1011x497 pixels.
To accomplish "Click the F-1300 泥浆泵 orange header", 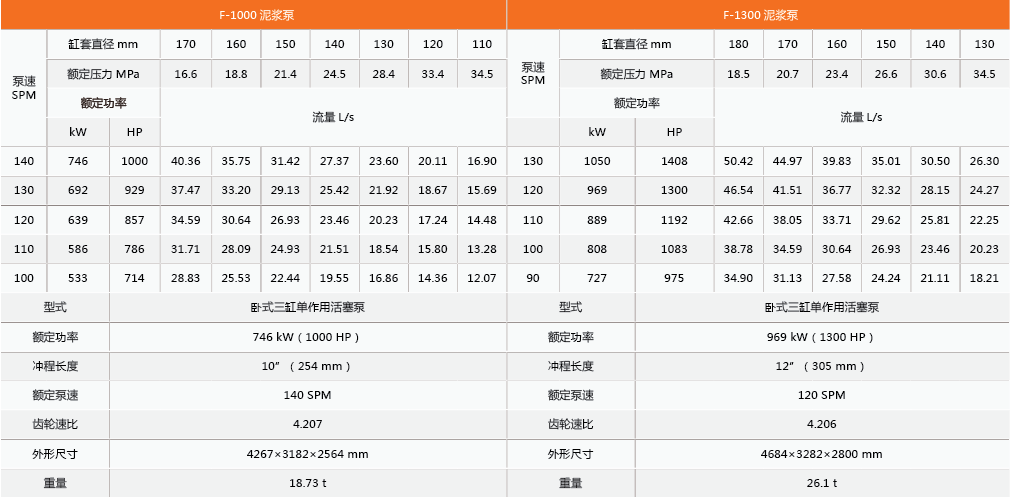I will [x=759, y=15].
